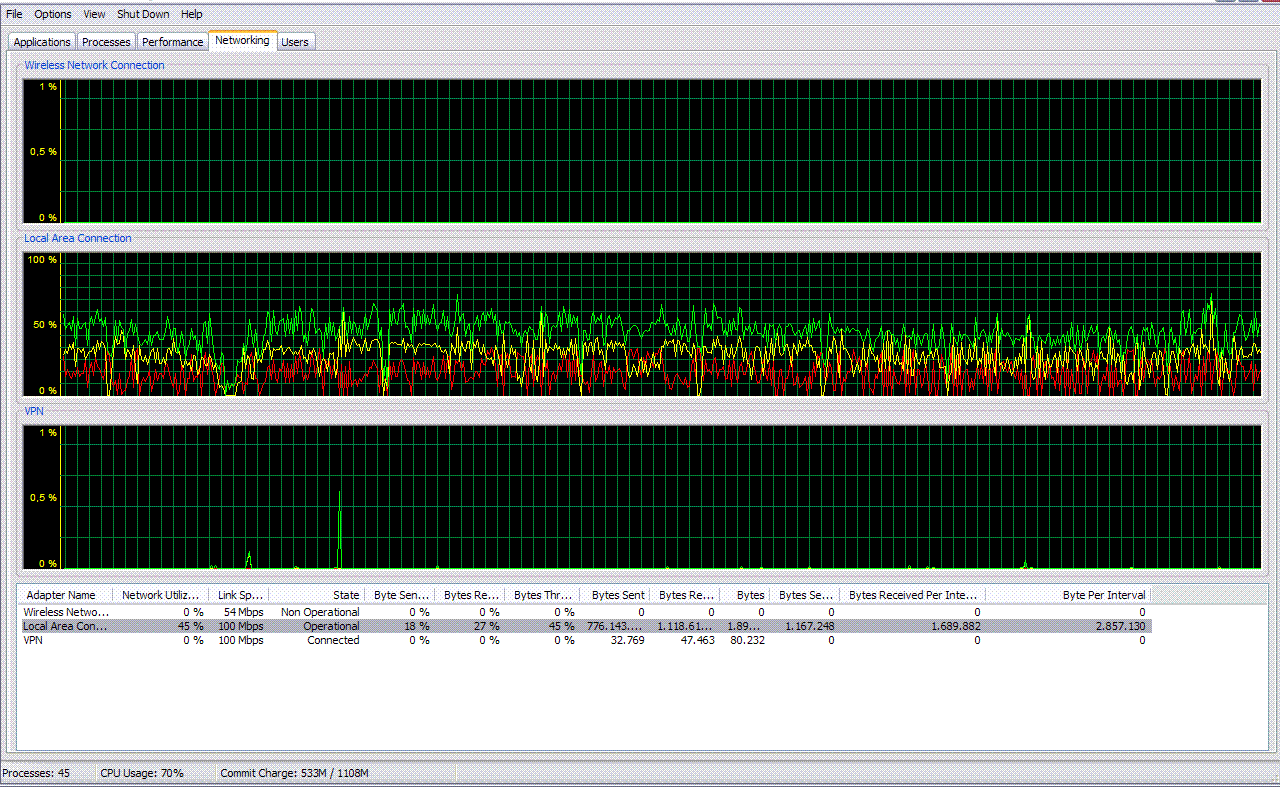This screenshot has width=1280, height=787.
Task: Click the Processes: 45 status bar entry
Action: click(x=36, y=773)
